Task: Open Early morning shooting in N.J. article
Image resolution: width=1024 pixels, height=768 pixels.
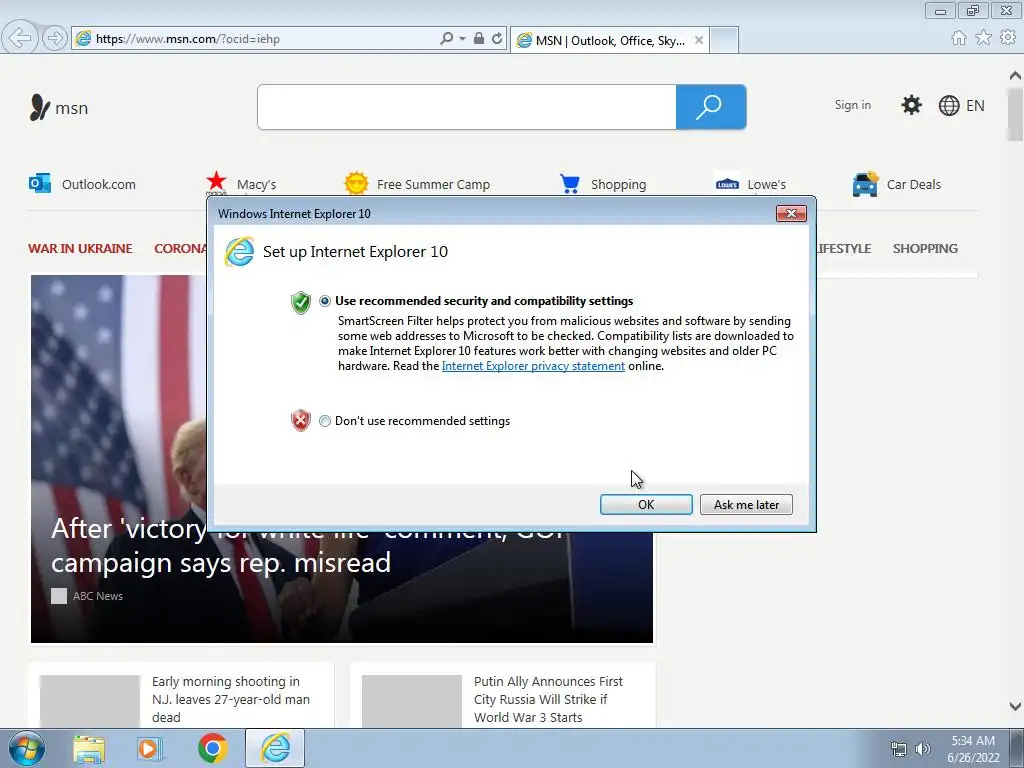Action: [x=231, y=699]
